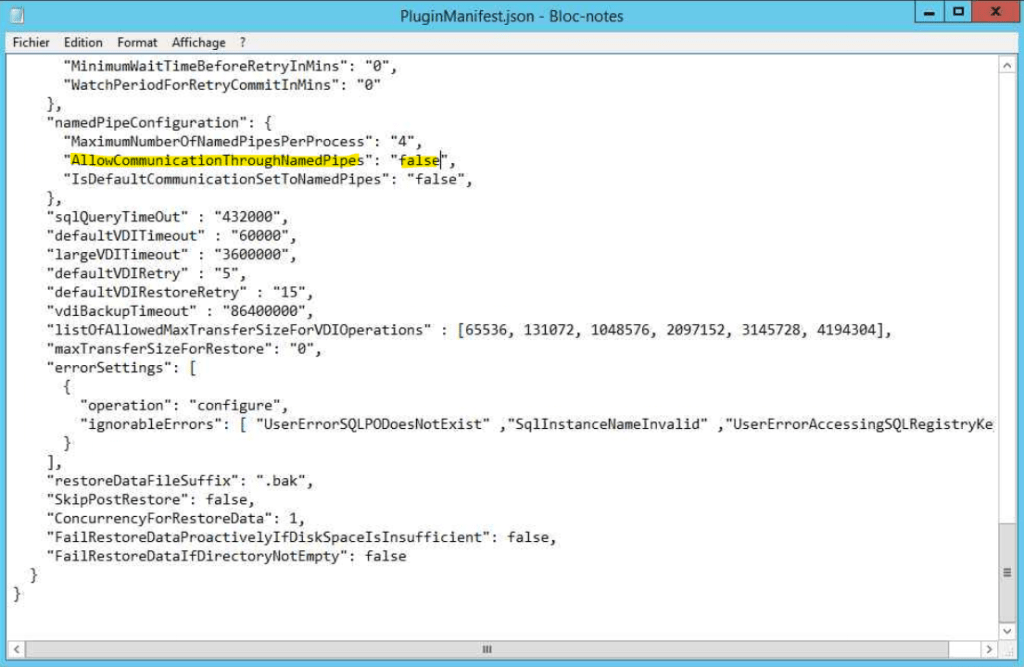Open the ? help menu

pyautogui.click(x=242, y=43)
